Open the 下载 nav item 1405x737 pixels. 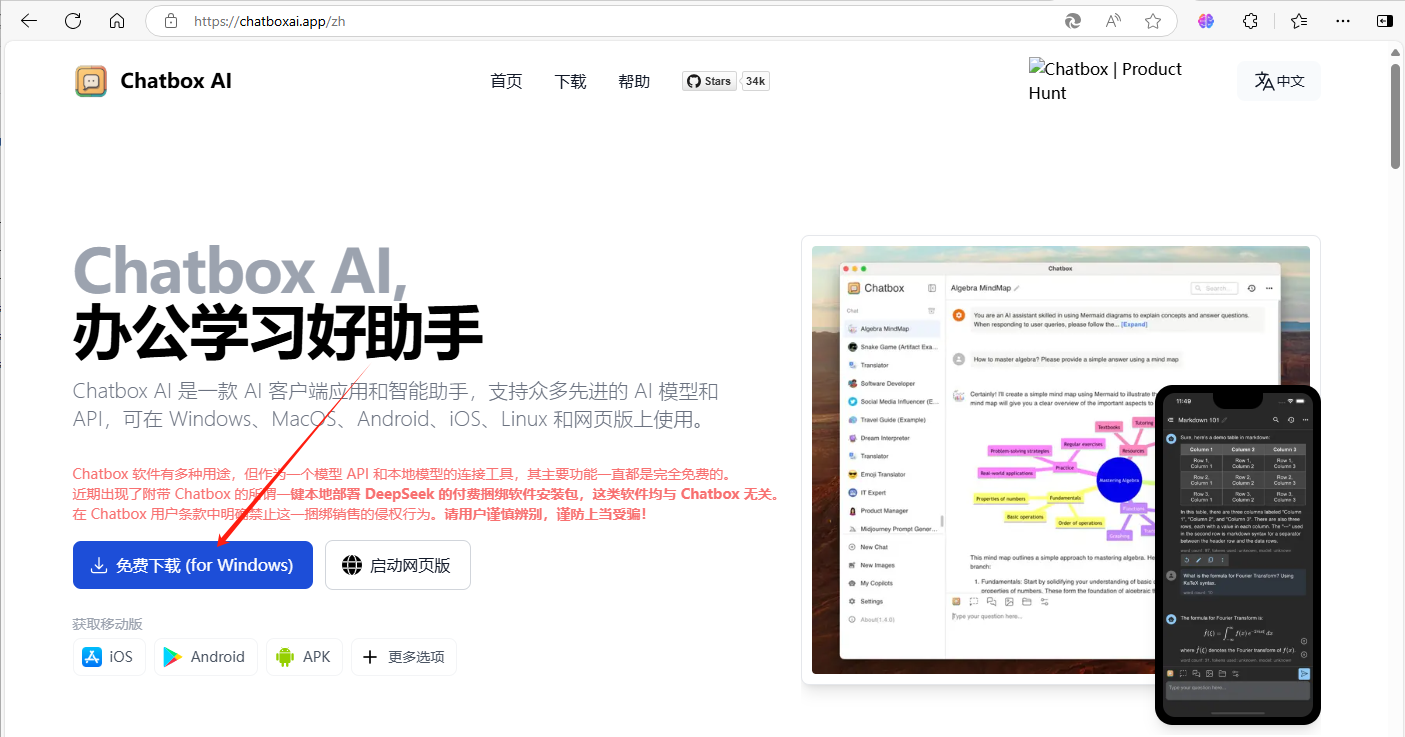coord(570,82)
